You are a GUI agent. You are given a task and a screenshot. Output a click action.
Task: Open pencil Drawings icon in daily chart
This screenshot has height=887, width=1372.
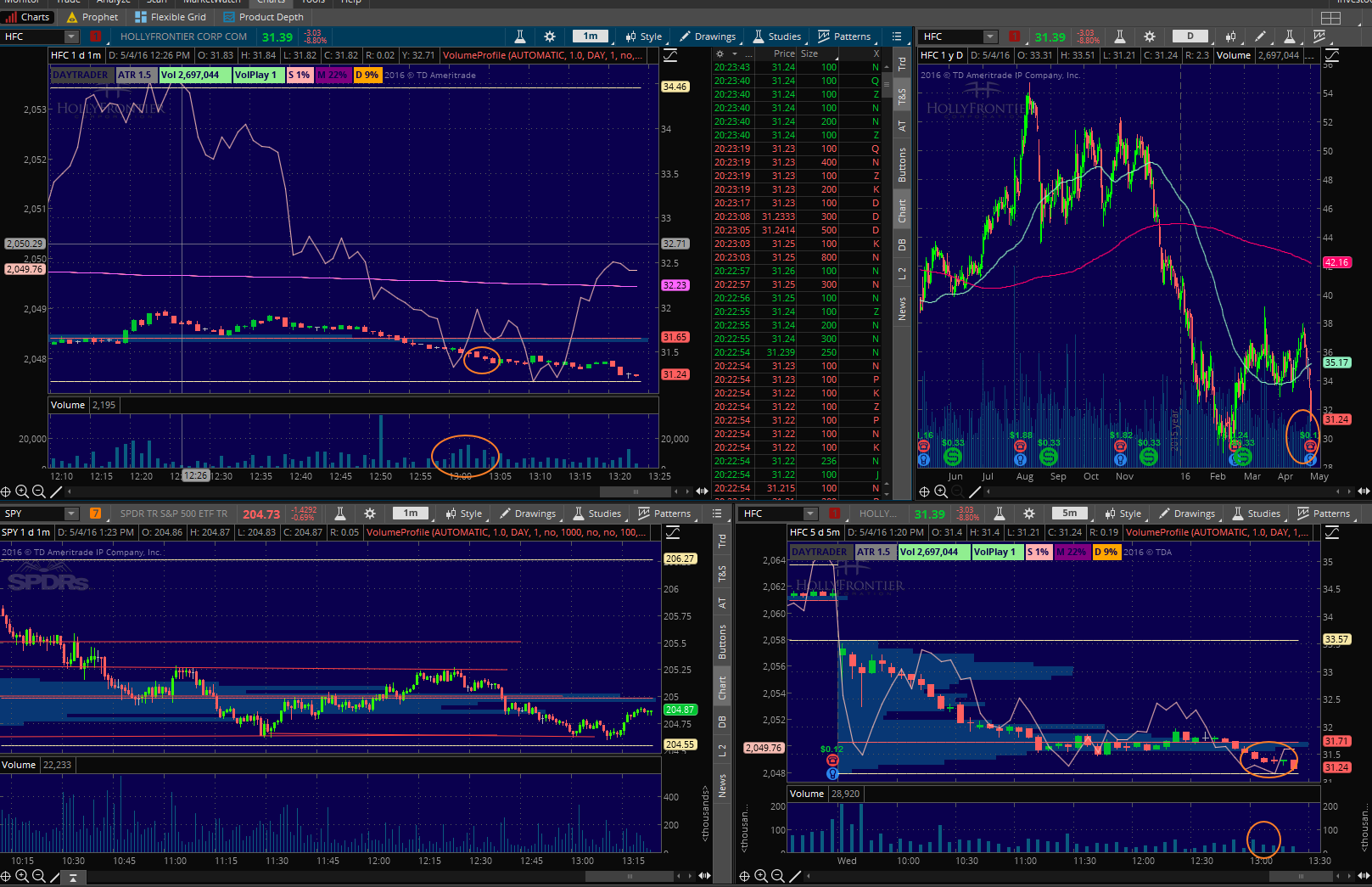pyautogui.click(x=1260, y=36)
